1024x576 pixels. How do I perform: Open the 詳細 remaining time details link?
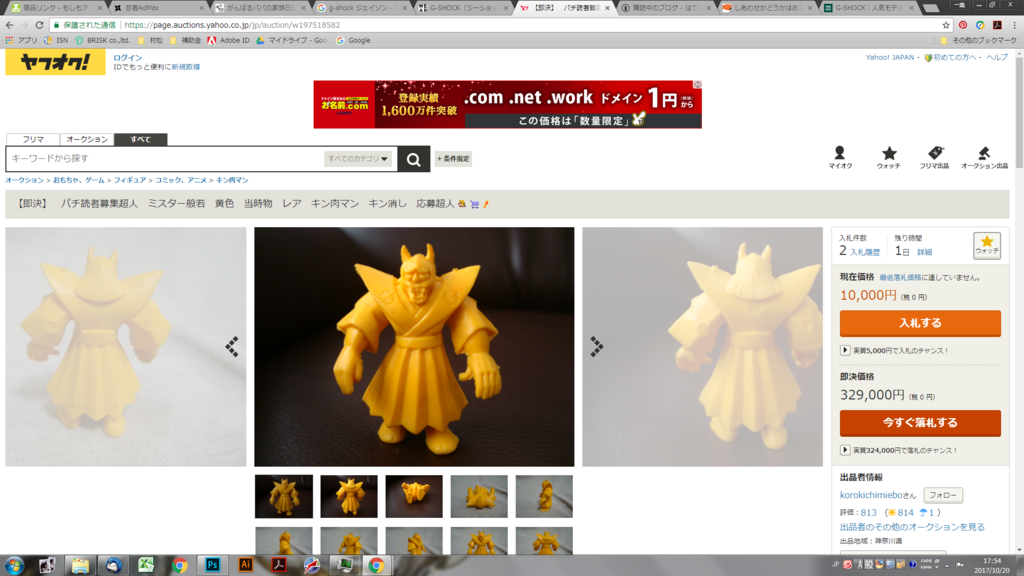click(x=925, y=252)
